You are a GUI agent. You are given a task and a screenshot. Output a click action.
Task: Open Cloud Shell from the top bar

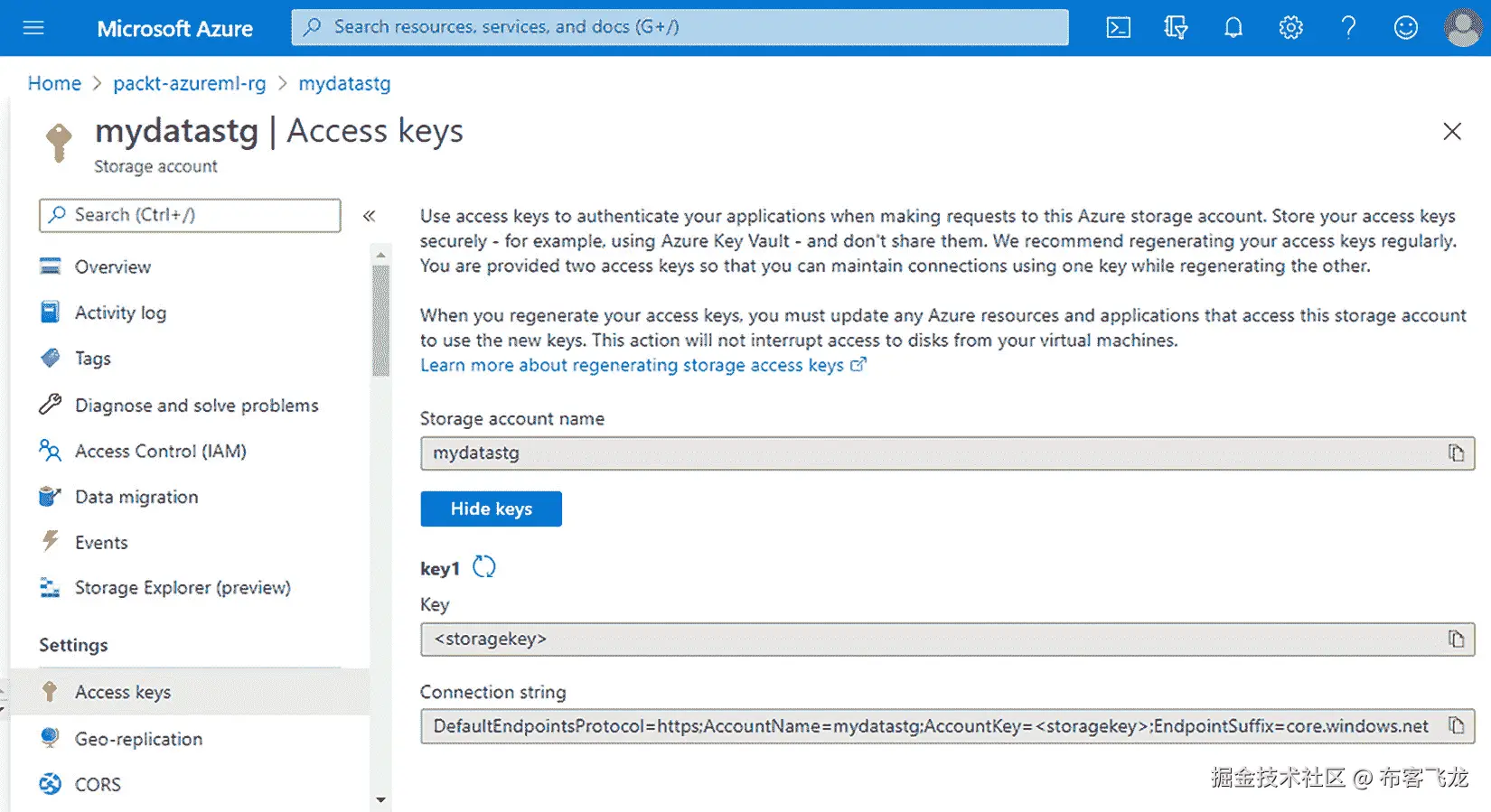click(x=1118, y=28)
